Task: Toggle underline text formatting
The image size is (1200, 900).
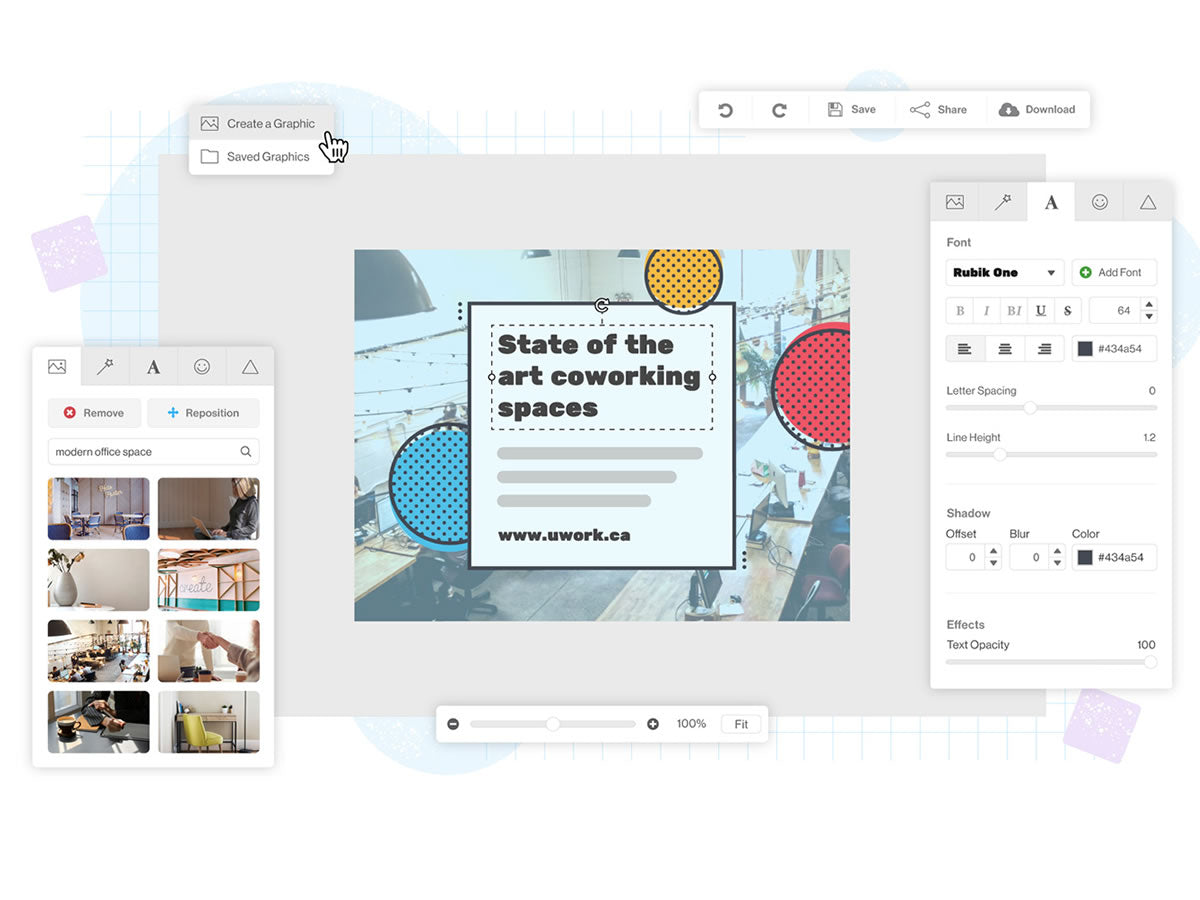Action: [x=1041, y=311]
